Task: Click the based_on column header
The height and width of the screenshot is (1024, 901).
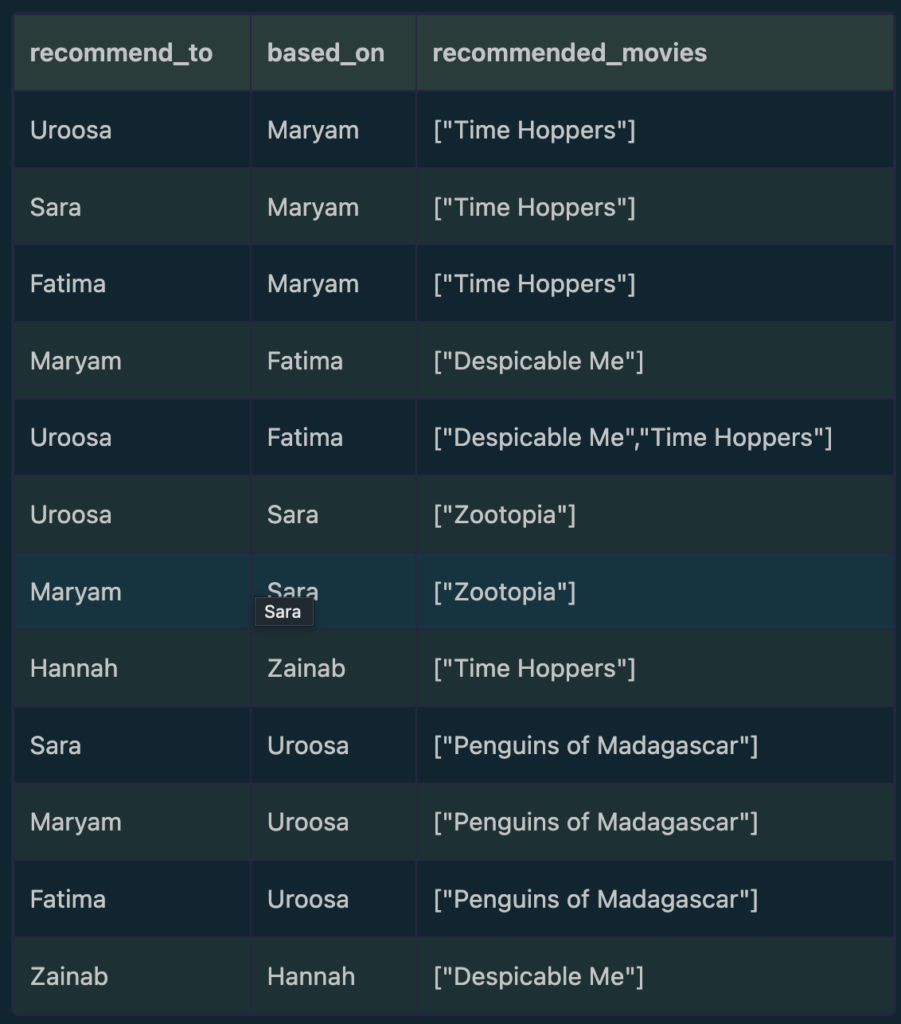Action: tap(325, 53)
